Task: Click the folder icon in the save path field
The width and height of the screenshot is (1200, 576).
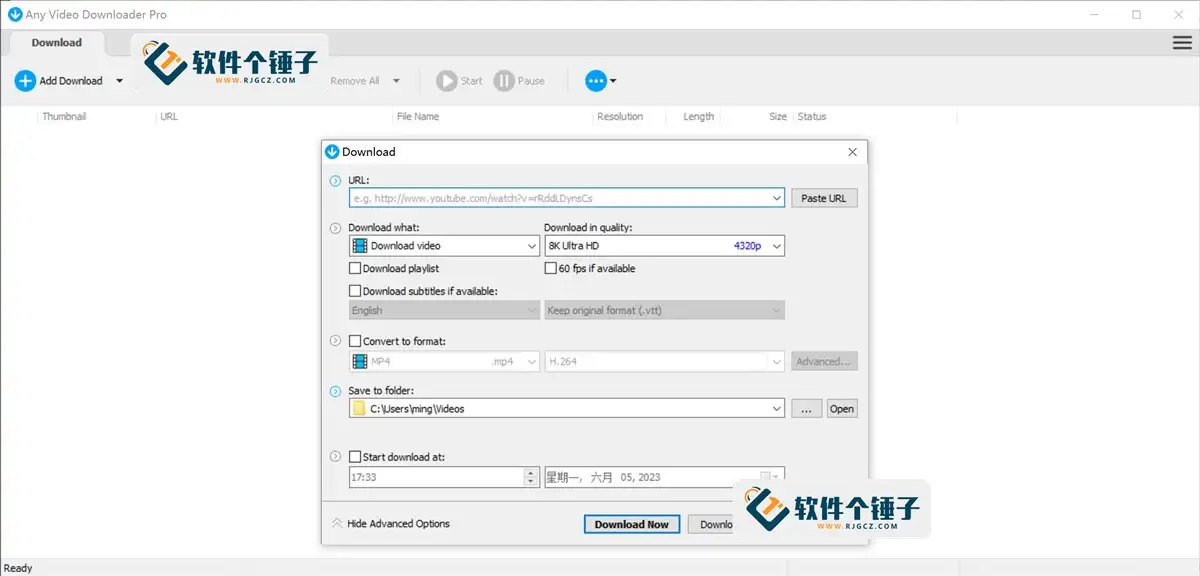Action: (x=358, y=408)
